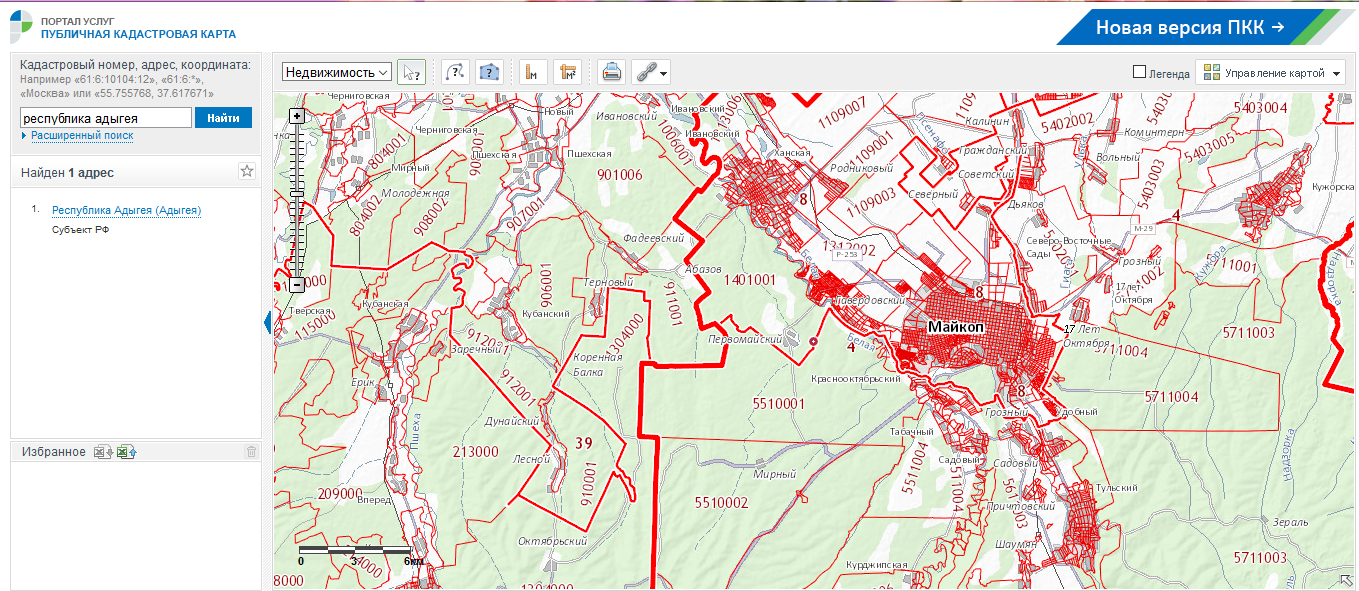
Task: Open Республика Адыгея (Адыгея) result link
Action: point(126,210)
